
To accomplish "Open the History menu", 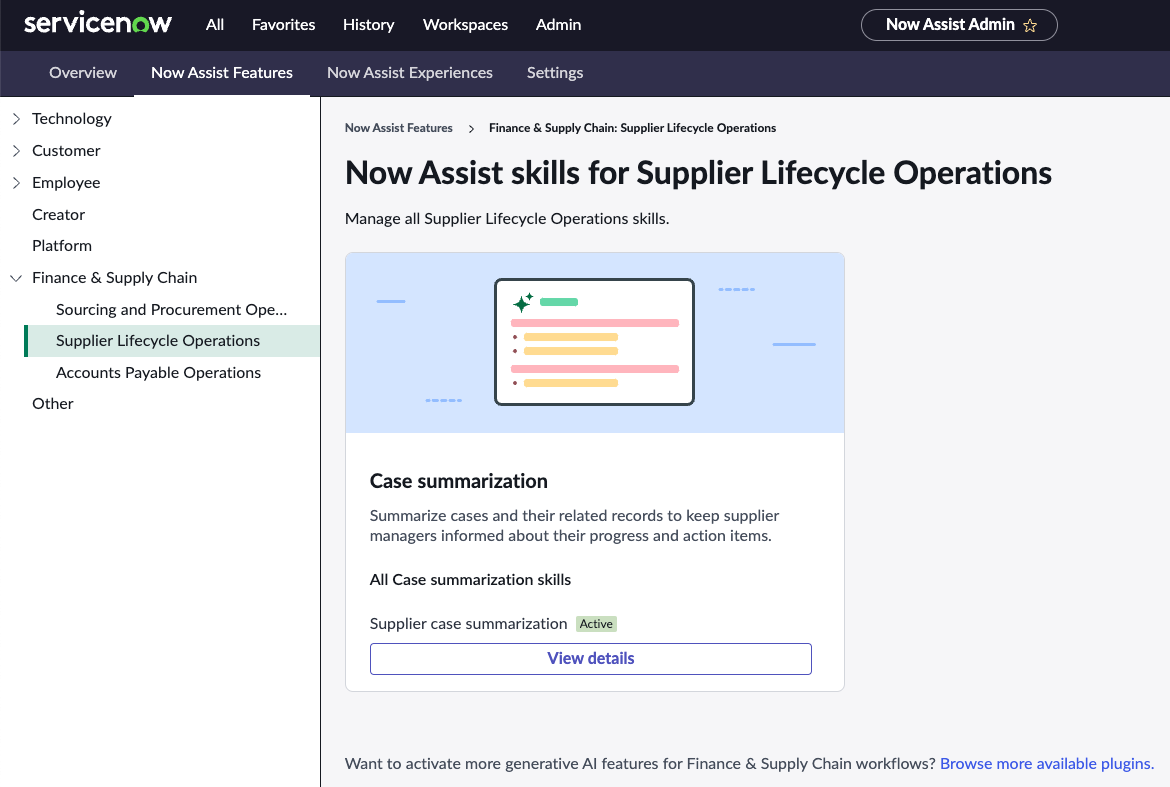I will [369, 25].
